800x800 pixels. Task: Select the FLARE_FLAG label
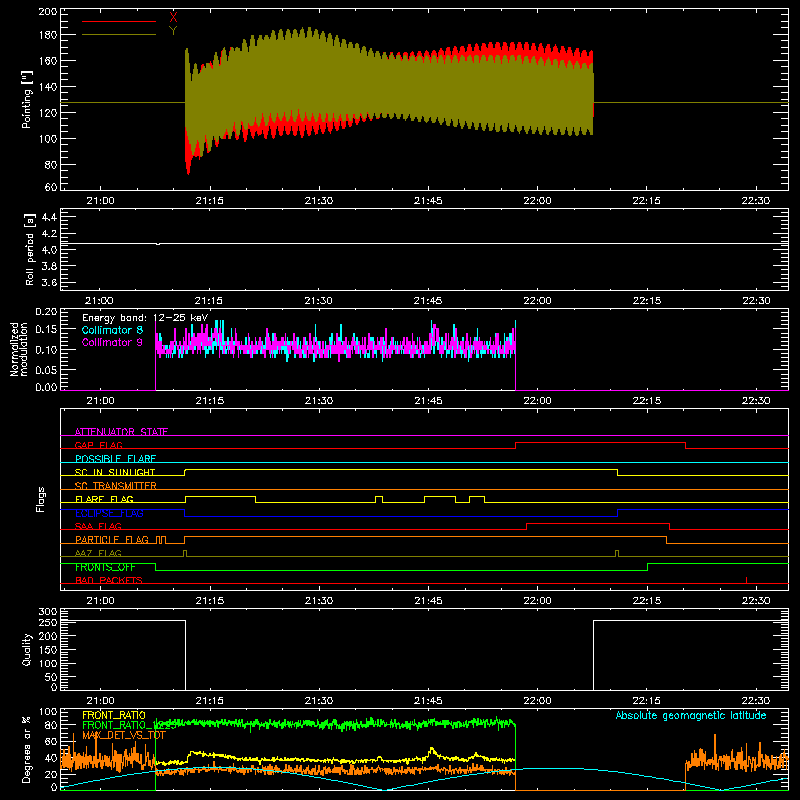pyautogui.click(x=104, y=499)
